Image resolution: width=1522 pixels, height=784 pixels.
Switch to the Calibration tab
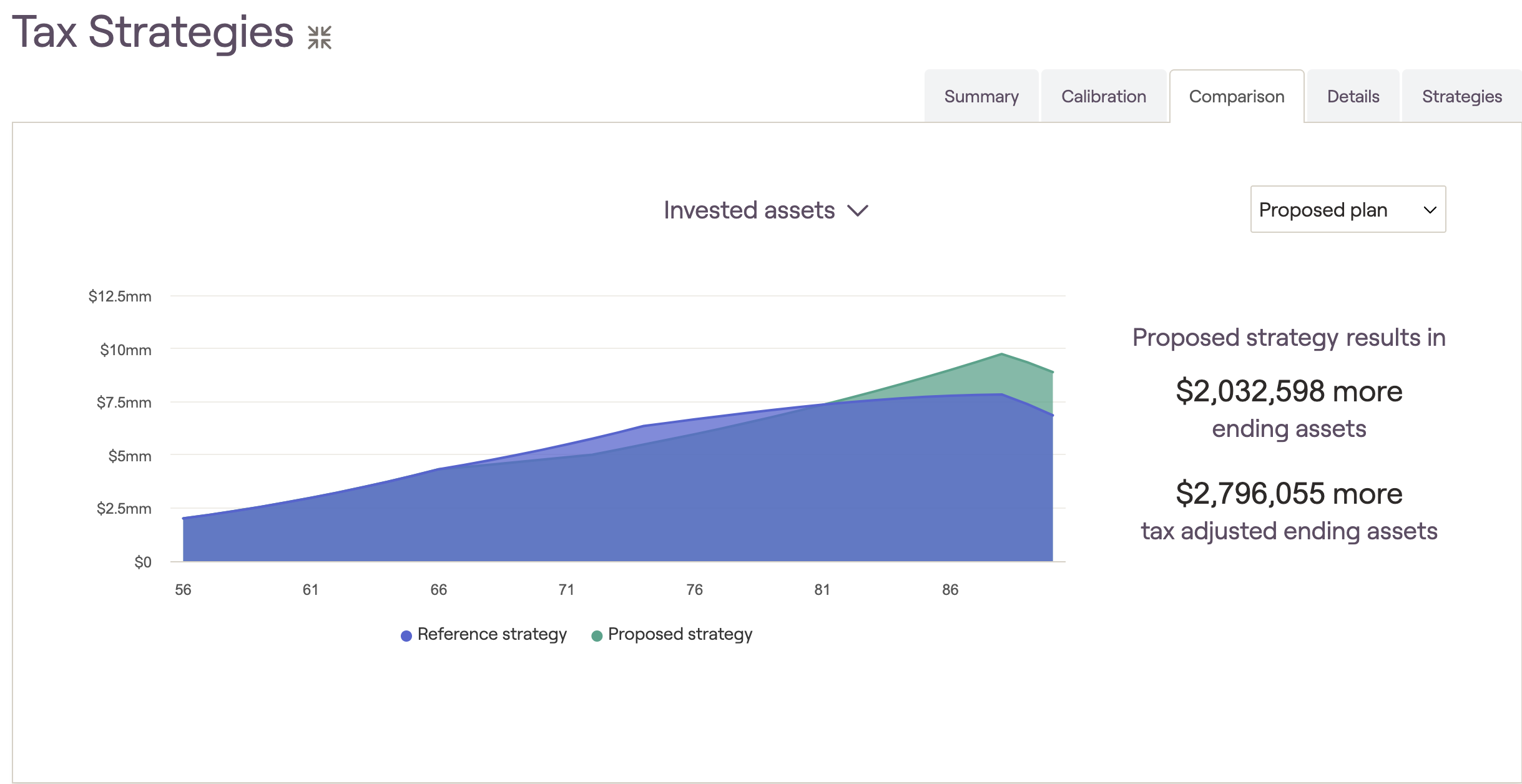pos(1104,96)
